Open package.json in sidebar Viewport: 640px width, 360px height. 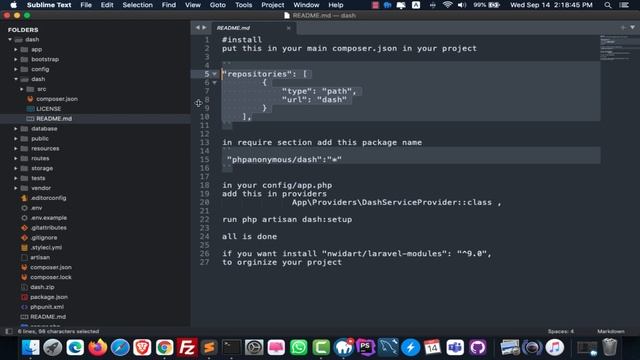coord(49,297)
